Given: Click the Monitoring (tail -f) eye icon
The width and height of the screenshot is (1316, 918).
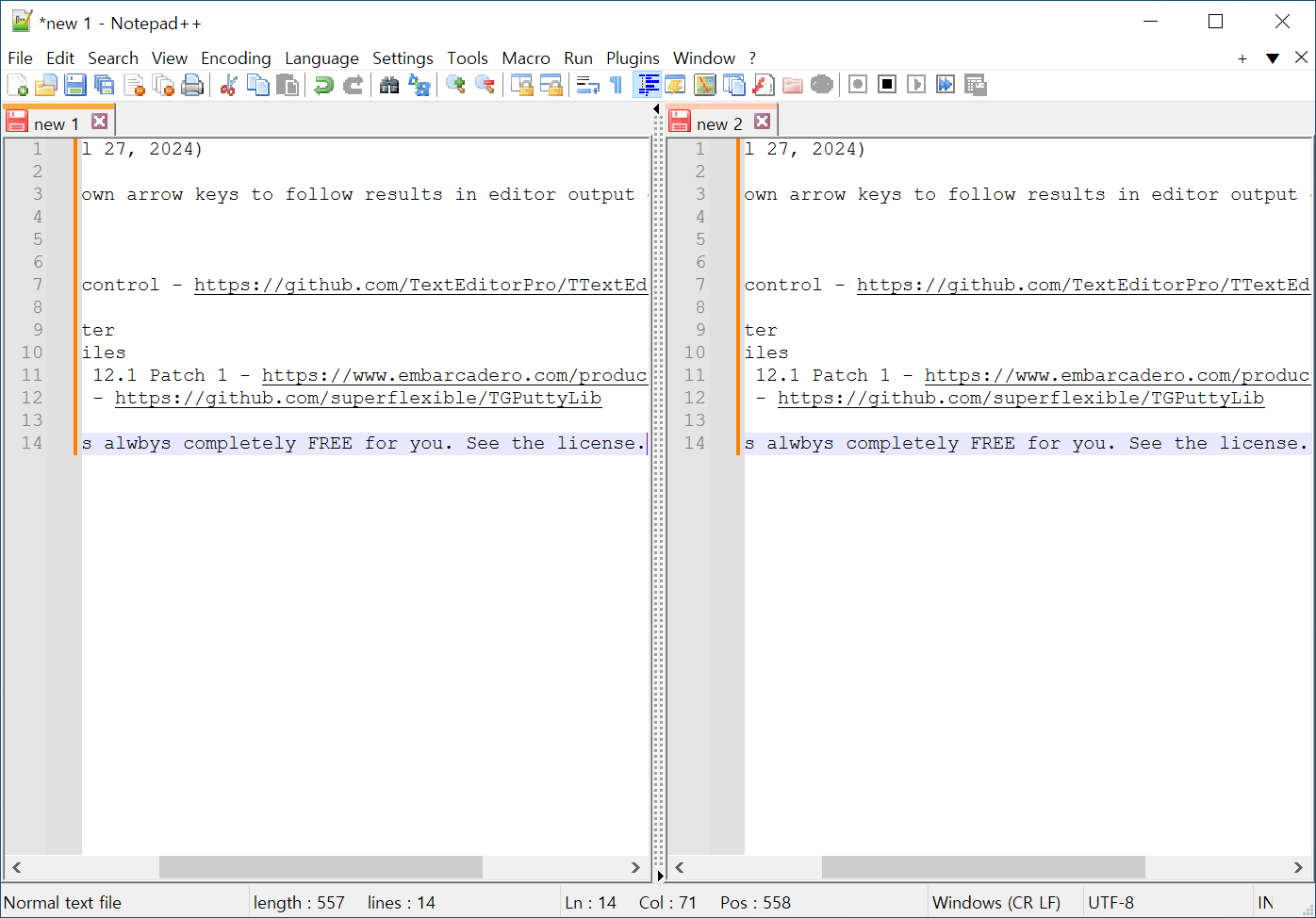Looking at the screenshot, I should click(x=822, y=85).
